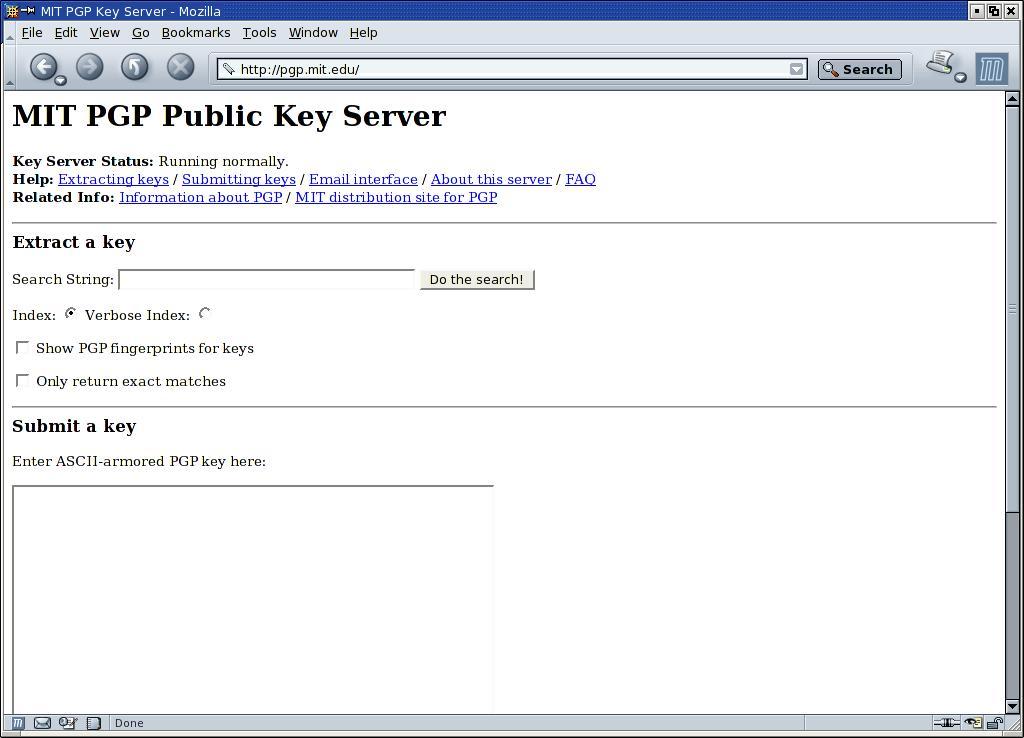The image size is (1024, 738).
Task: Open Mail from the status bar envelope icon
Action: pyautogui.click(x=42, y=722)
